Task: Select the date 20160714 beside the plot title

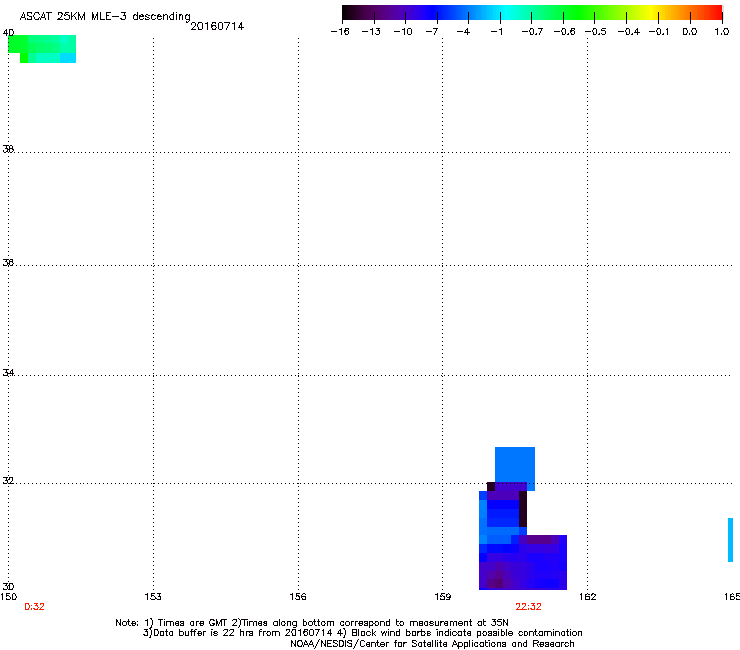Action: tap(217, 26)
